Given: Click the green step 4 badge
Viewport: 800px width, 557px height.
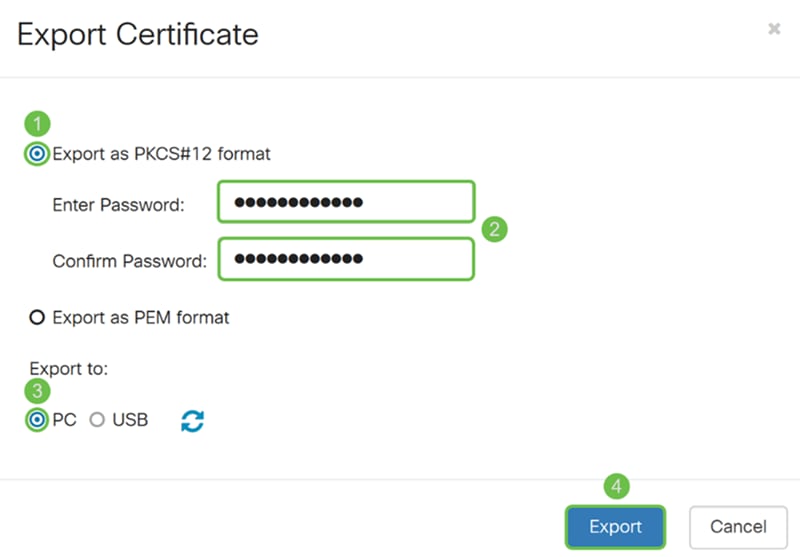Looking at the screenshot, I should 616,486.
